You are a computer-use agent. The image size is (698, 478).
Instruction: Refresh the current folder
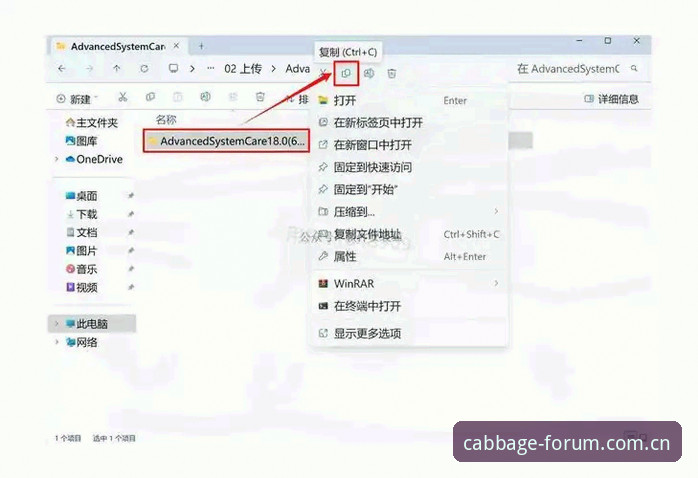click(144, 69)
